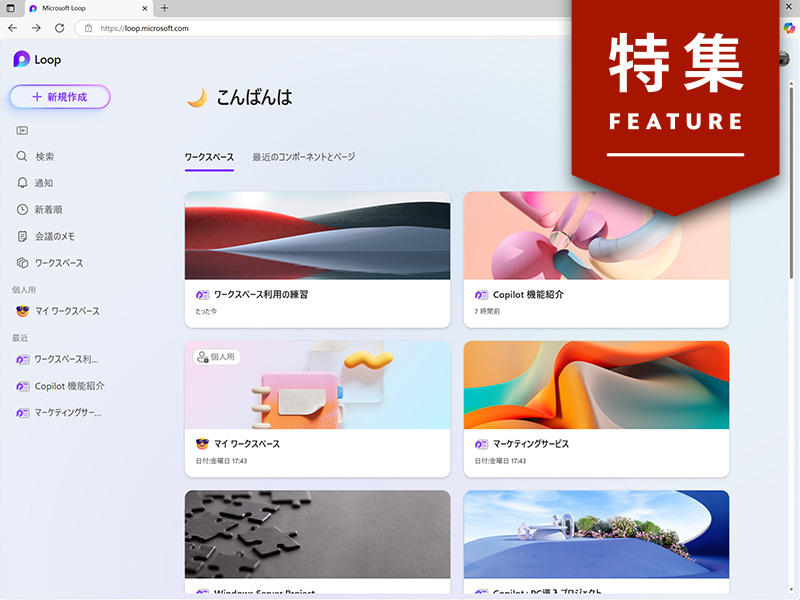This screenshot has height=600, width=800.
Task: Click the browser refresh button
Action: coord(59,28)
